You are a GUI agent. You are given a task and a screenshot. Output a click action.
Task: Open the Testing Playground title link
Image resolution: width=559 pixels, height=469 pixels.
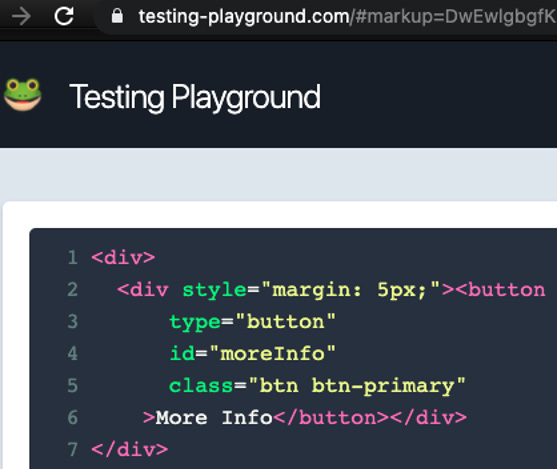(x=195, y=97)
